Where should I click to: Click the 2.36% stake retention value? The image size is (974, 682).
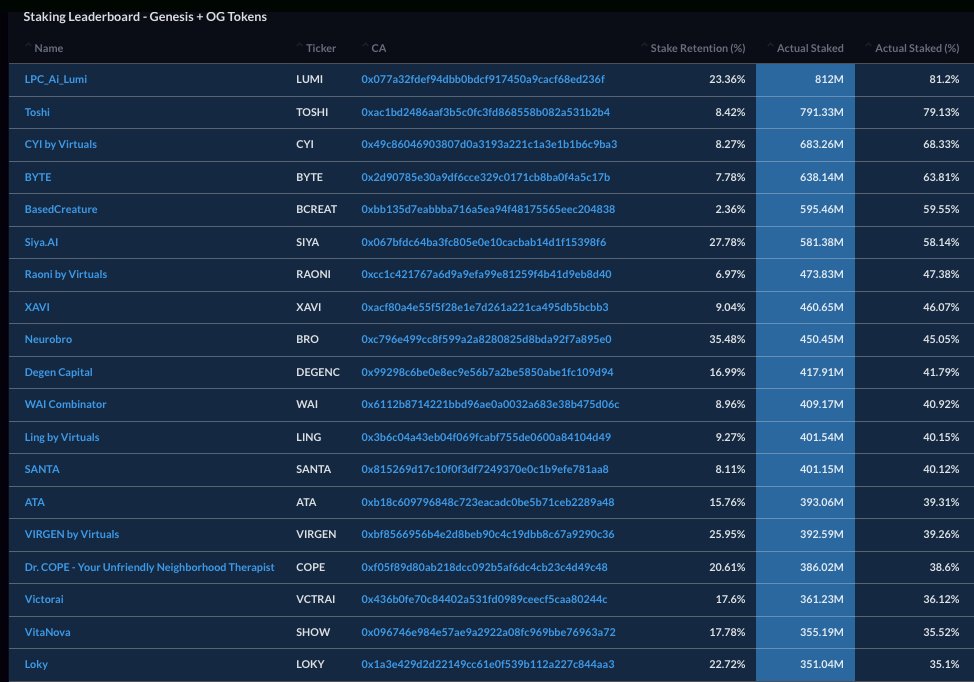tap(730, 209)
